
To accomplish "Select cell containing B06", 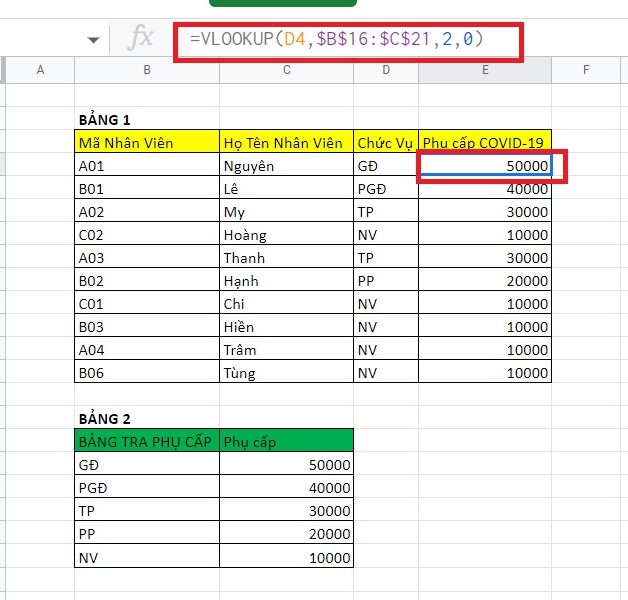I will (147, 372).
